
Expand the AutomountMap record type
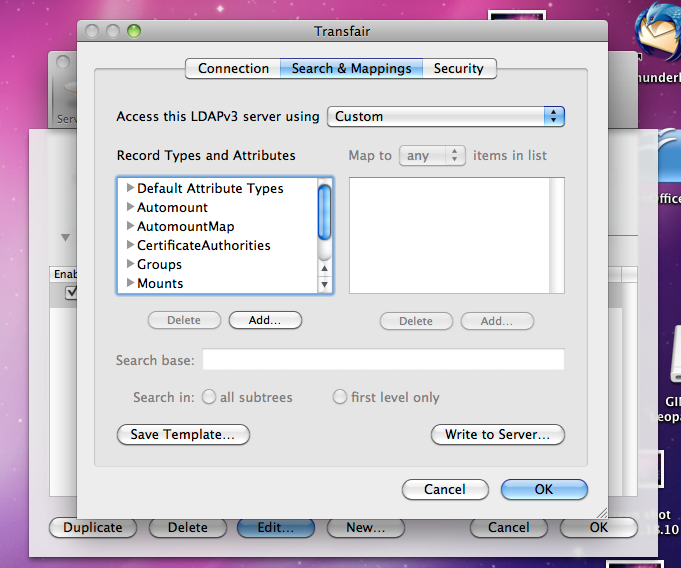(130, 226)
